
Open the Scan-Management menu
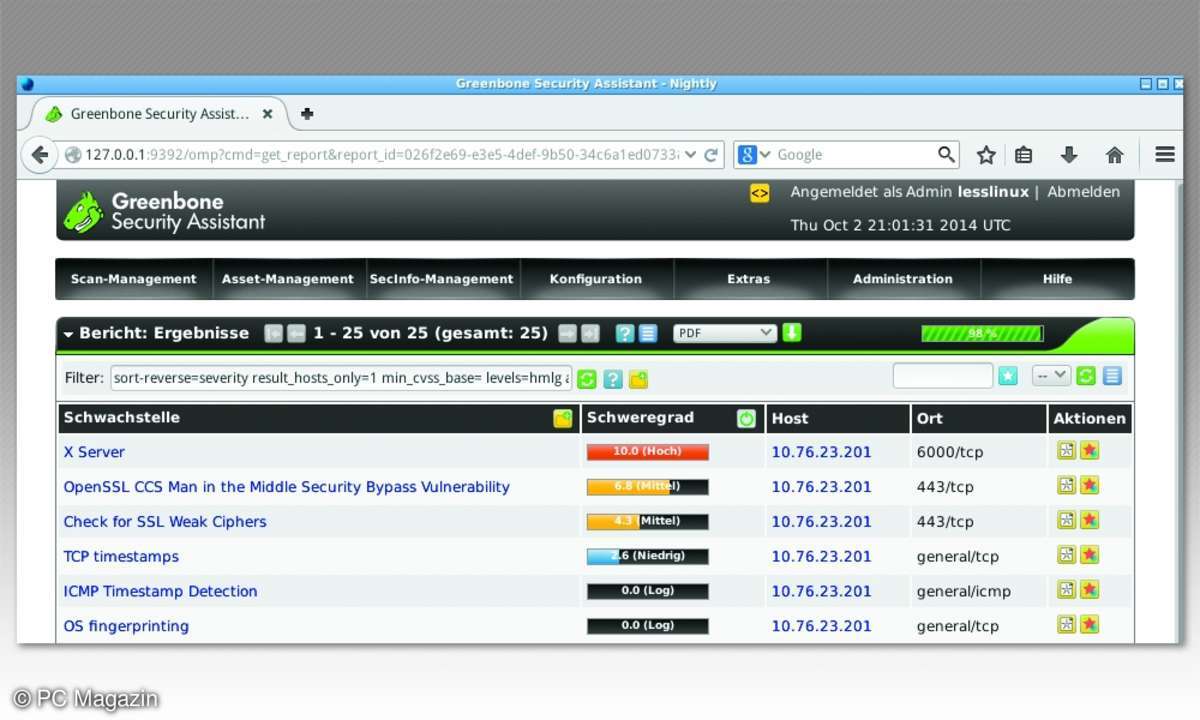click(134, 279)
